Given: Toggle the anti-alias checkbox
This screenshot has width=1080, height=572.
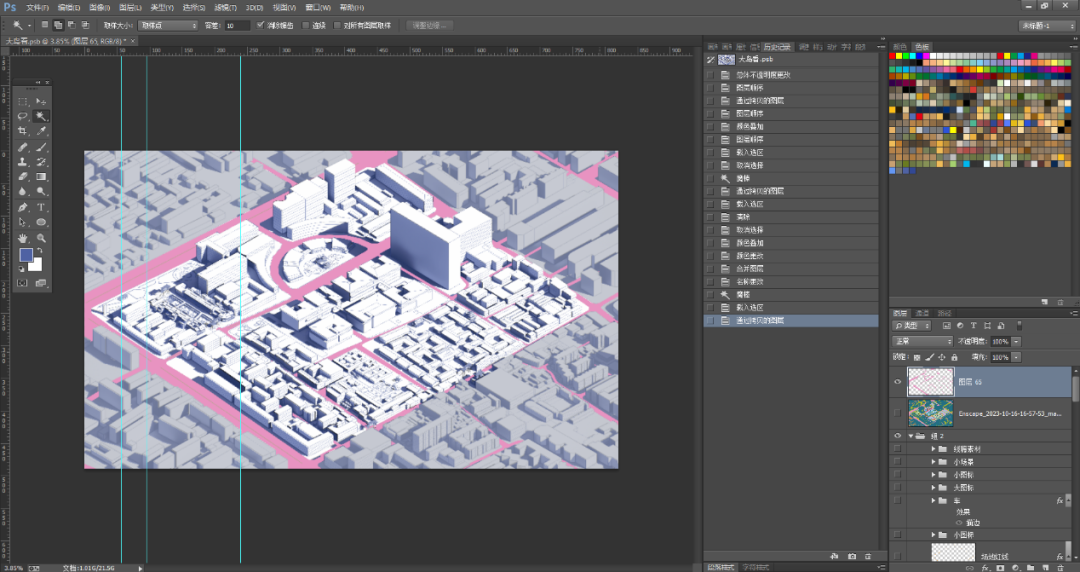Looking at the screenshot, I should click(x=260, y=25).
